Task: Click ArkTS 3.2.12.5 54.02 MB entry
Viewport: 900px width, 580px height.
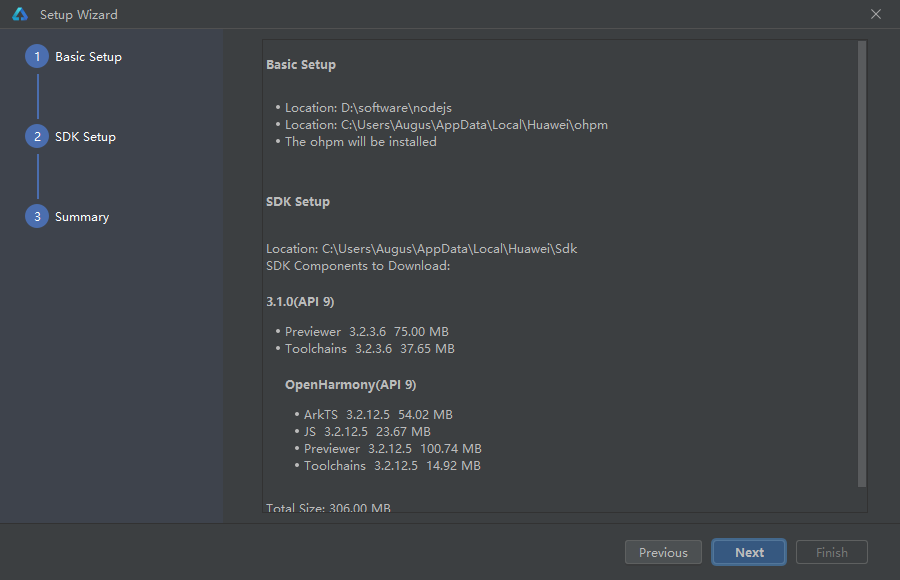Action: tap(378, 415)
